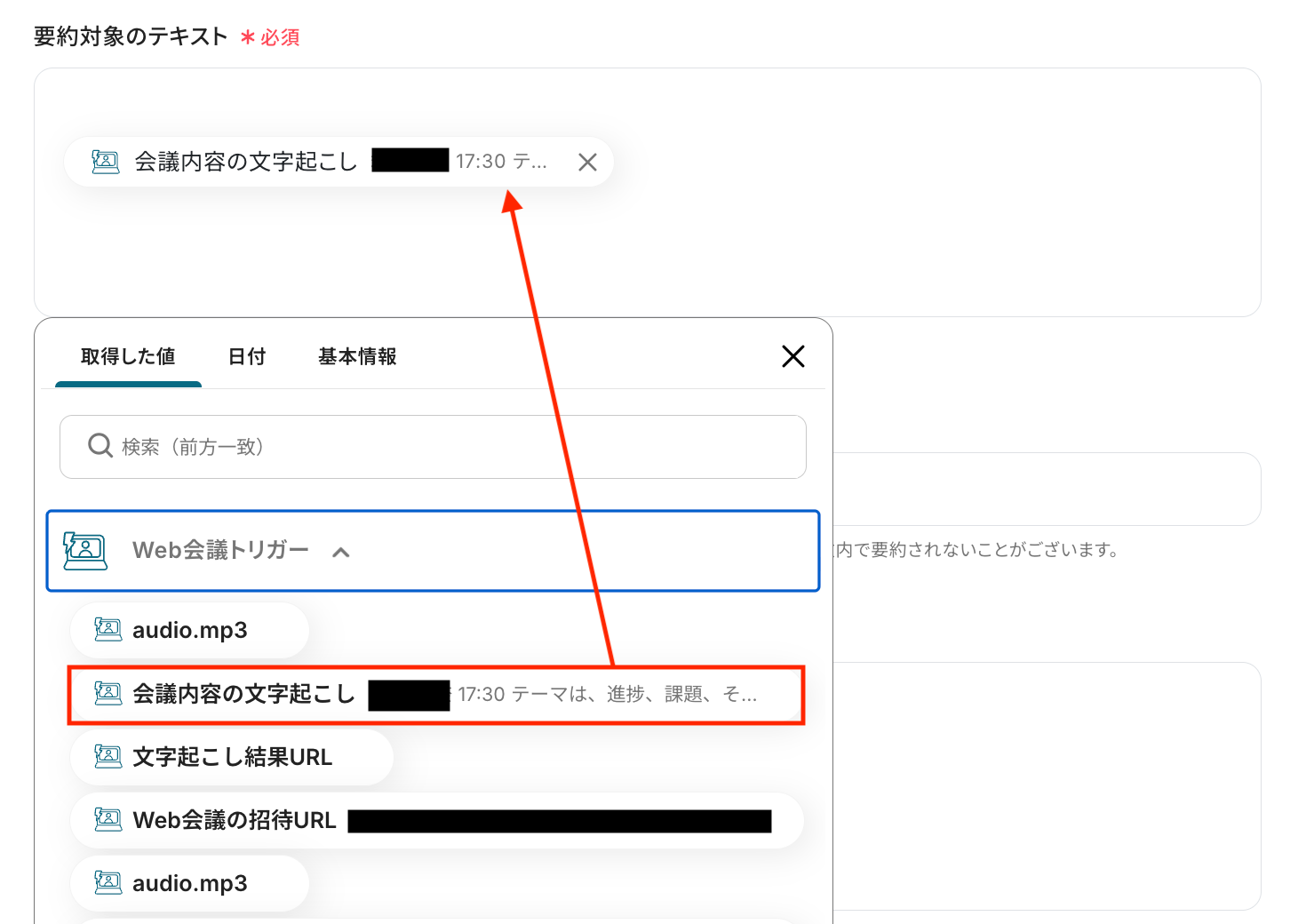
Task: Choose 会議内容の文字起こし from the value list
Action: click(436, 694)
